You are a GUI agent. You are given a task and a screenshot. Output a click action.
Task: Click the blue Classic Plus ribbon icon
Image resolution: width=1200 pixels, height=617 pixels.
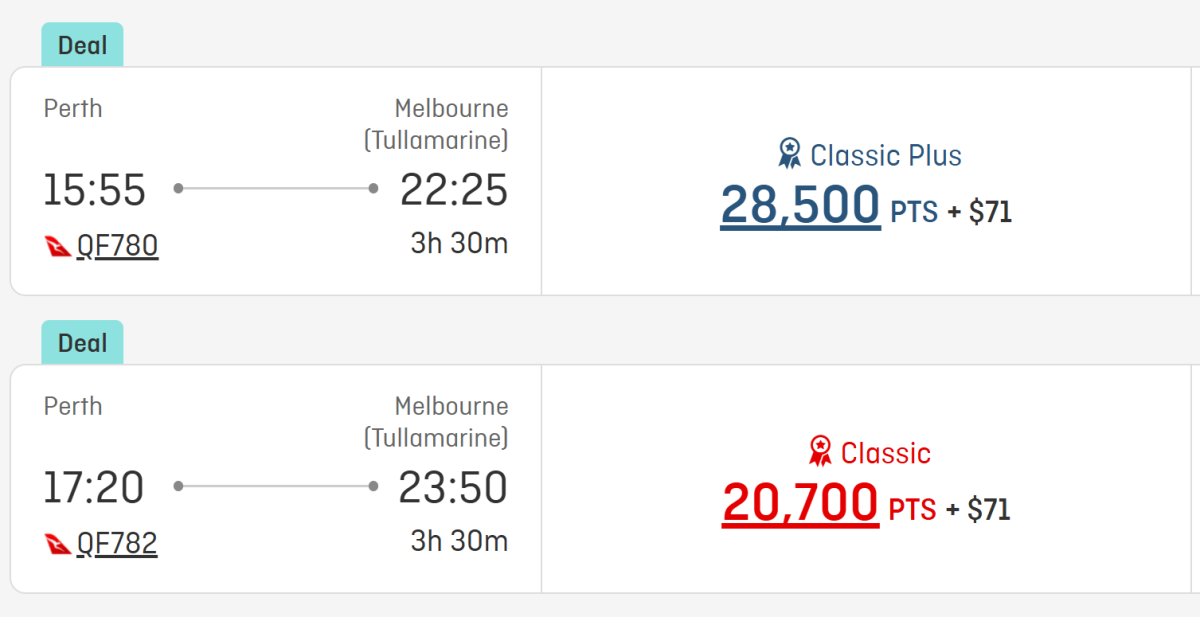click(790, 154)
